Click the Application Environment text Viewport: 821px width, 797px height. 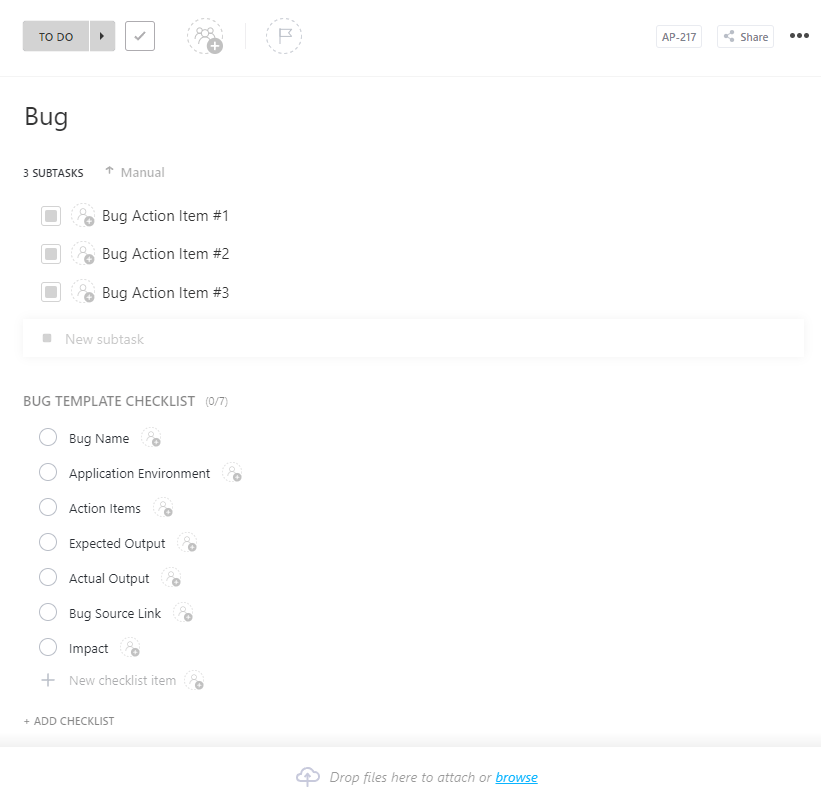pos(139,473)
